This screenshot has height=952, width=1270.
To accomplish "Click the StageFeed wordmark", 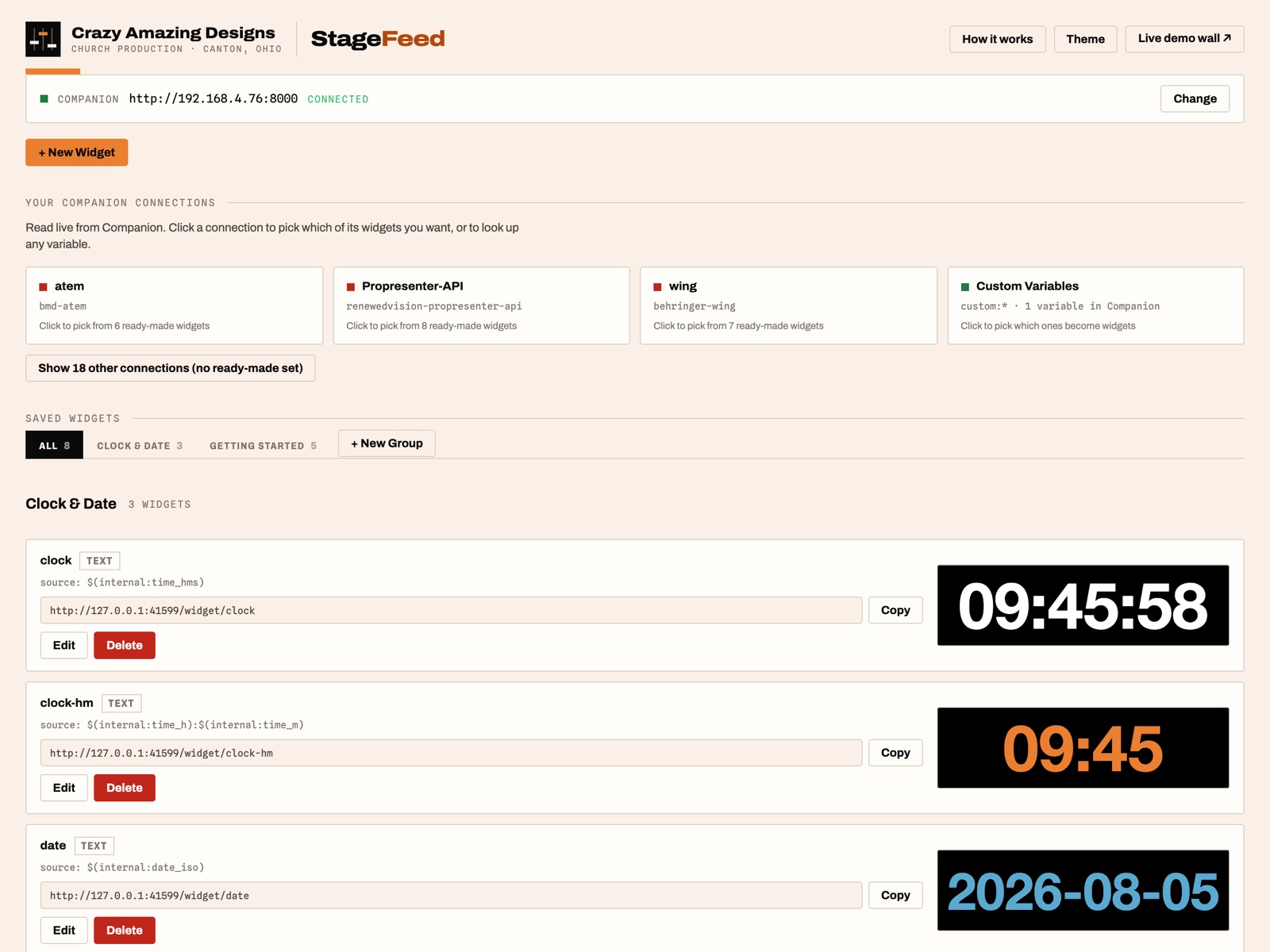I will point(378,39).
